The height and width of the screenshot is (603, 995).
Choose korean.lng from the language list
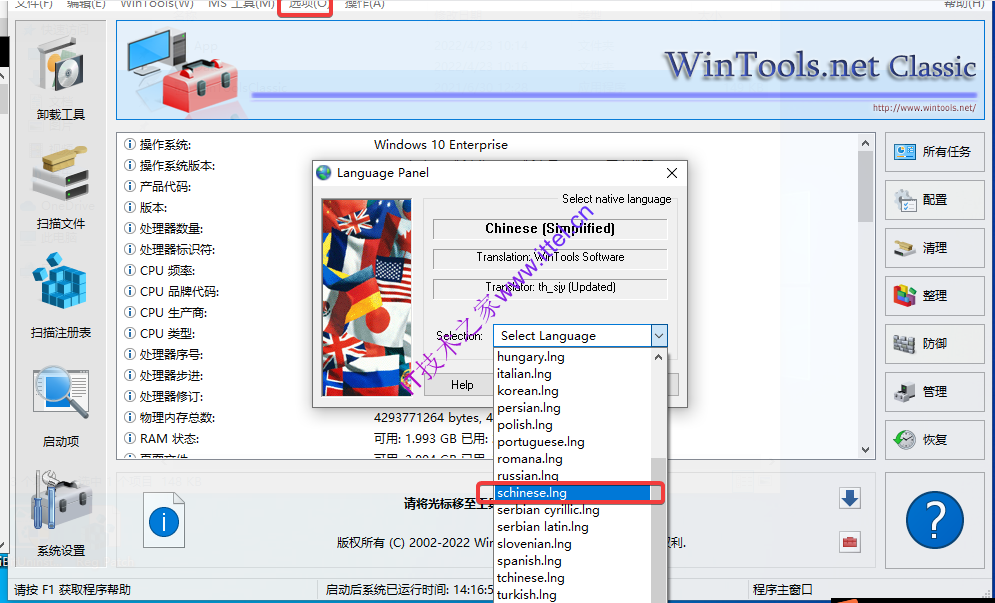(573, 391)
